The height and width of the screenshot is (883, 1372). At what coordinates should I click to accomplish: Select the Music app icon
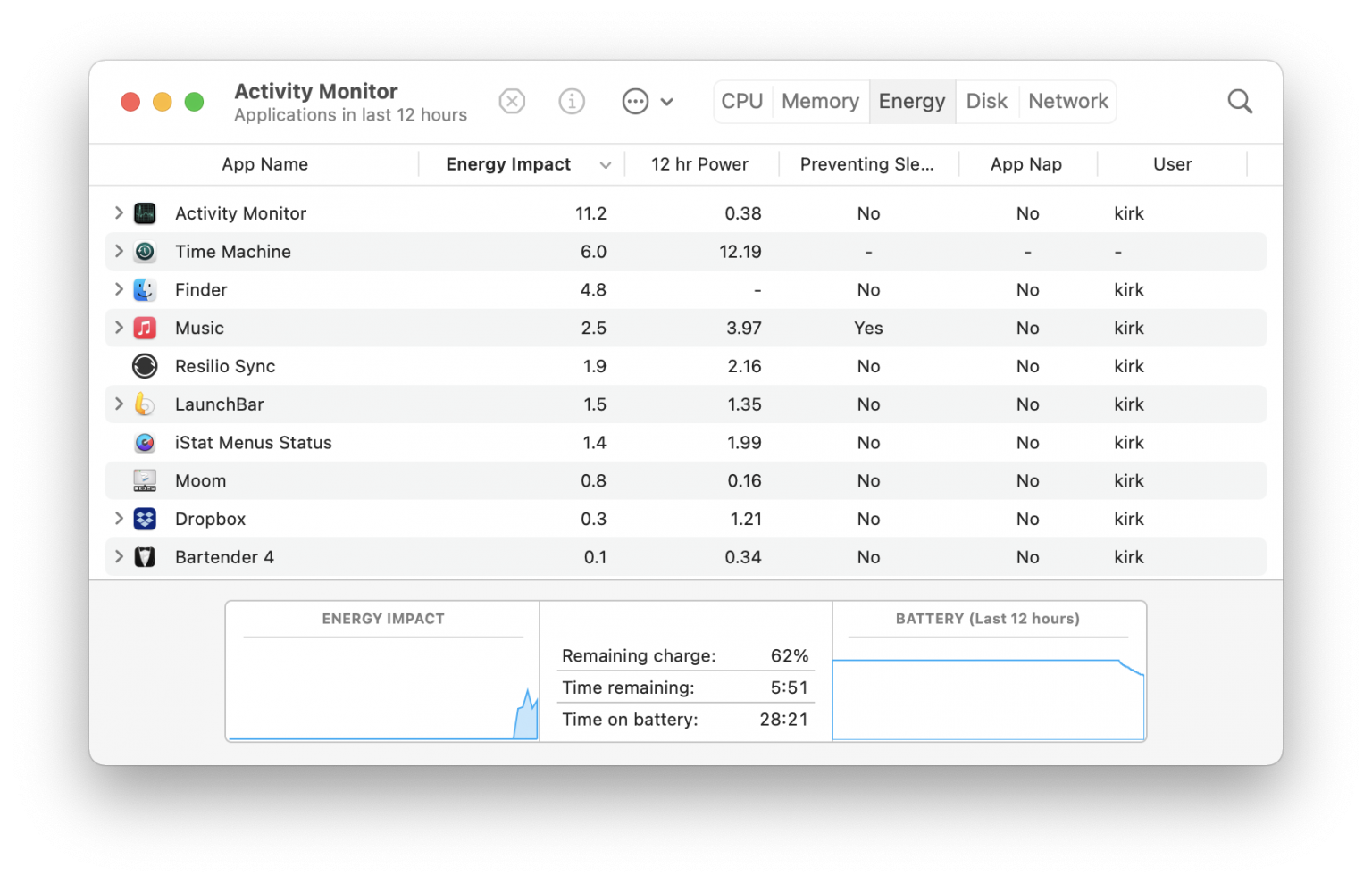[x=144, y=328]
